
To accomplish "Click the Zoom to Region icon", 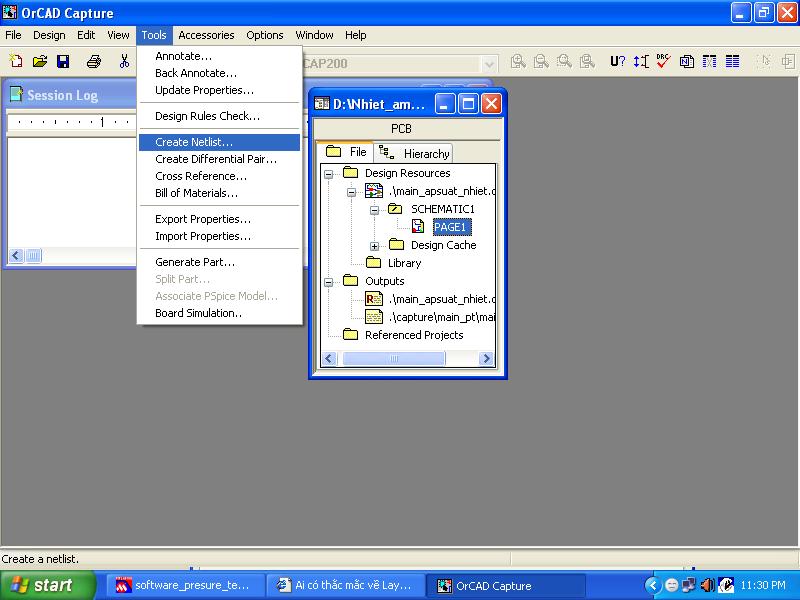I will (x=564, y=62).
